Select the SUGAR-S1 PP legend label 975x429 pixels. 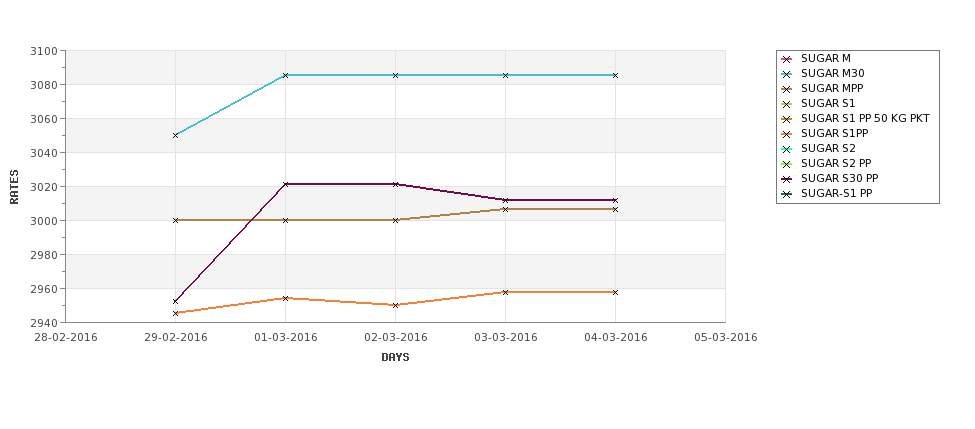coord(836,193)
